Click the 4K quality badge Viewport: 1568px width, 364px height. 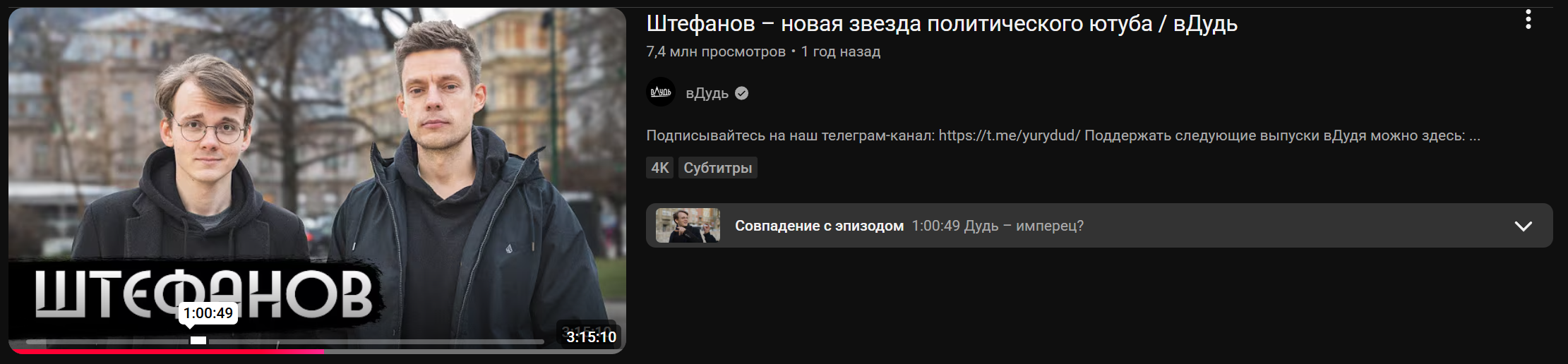tap(660, 168)
